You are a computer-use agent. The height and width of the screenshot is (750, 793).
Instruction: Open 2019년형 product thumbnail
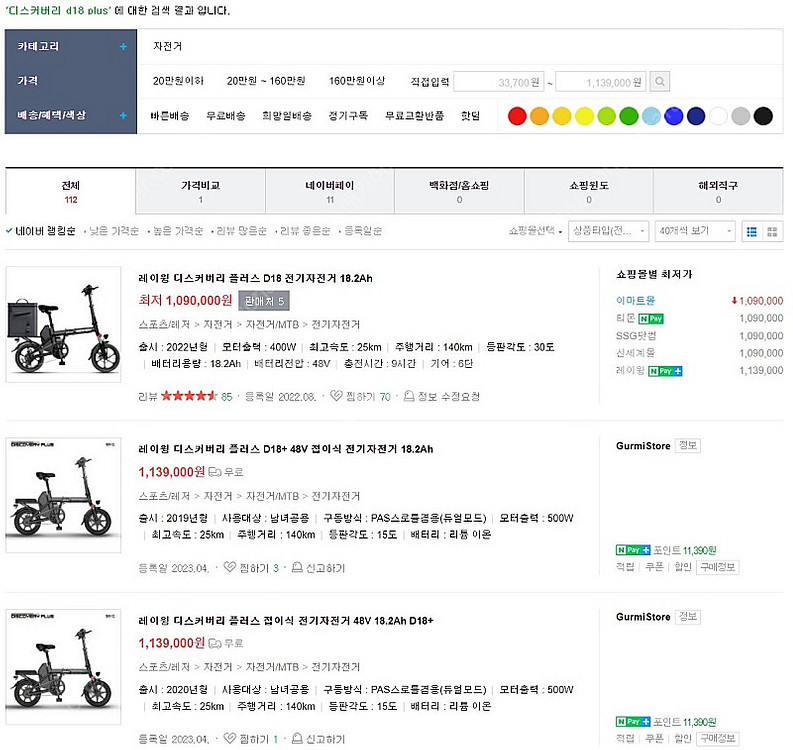pyautogui.click(x=63, y=495)
